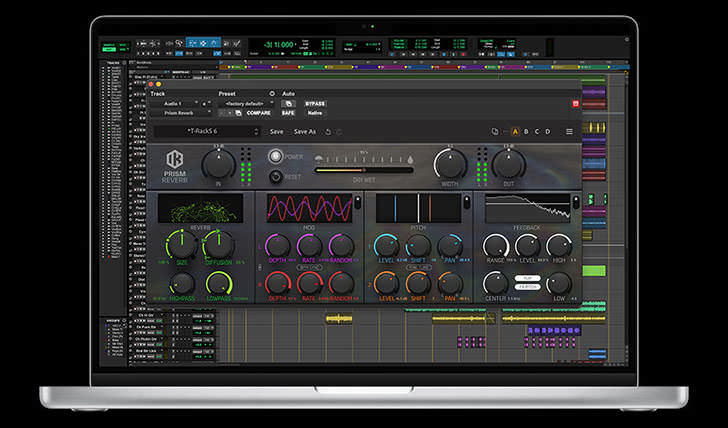Open the plugin hamburger menu
Screen dimensions: 728x428
point(569,132)
